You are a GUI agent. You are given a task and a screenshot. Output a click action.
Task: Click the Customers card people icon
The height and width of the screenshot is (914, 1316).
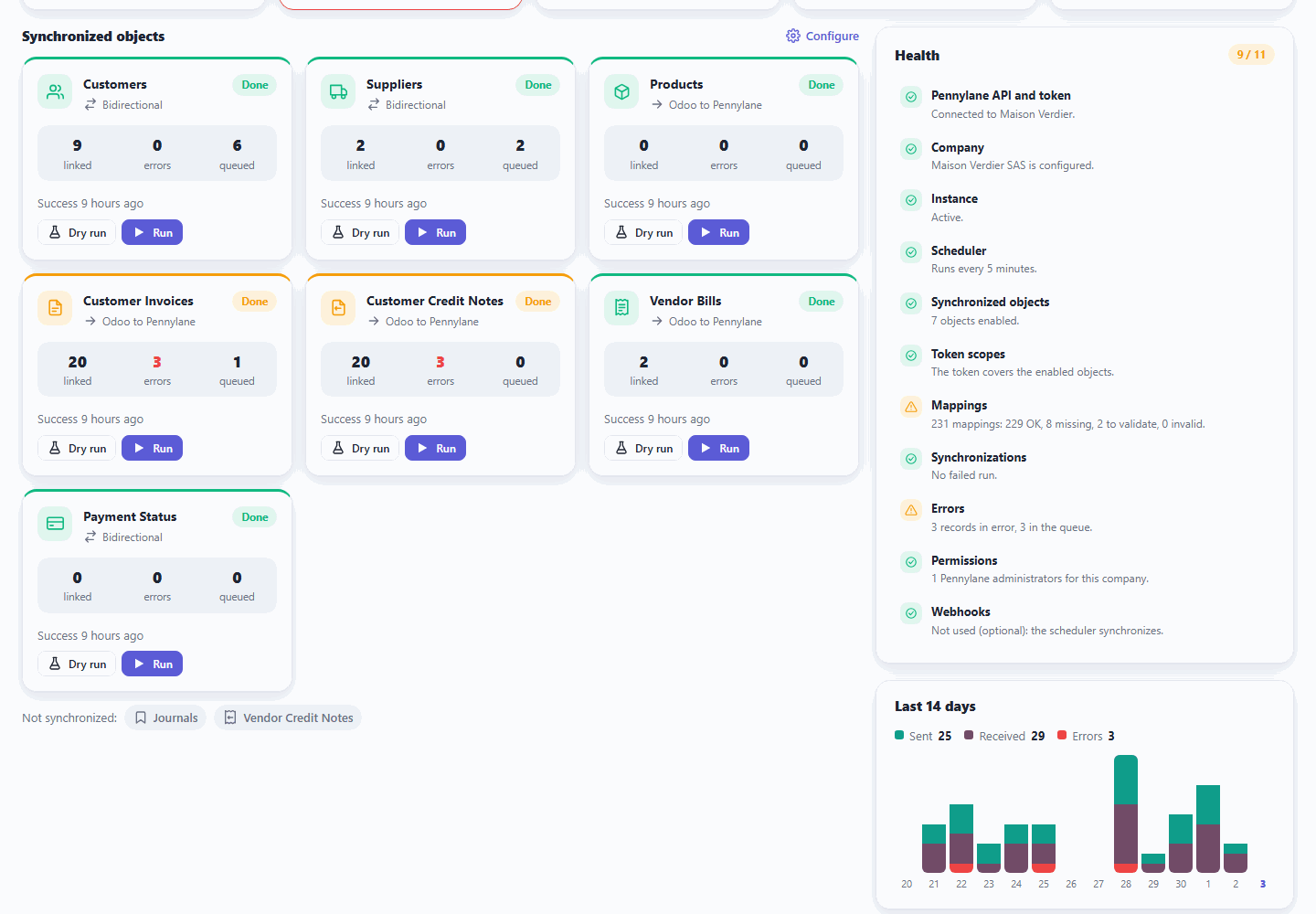(x=55, y=92)
